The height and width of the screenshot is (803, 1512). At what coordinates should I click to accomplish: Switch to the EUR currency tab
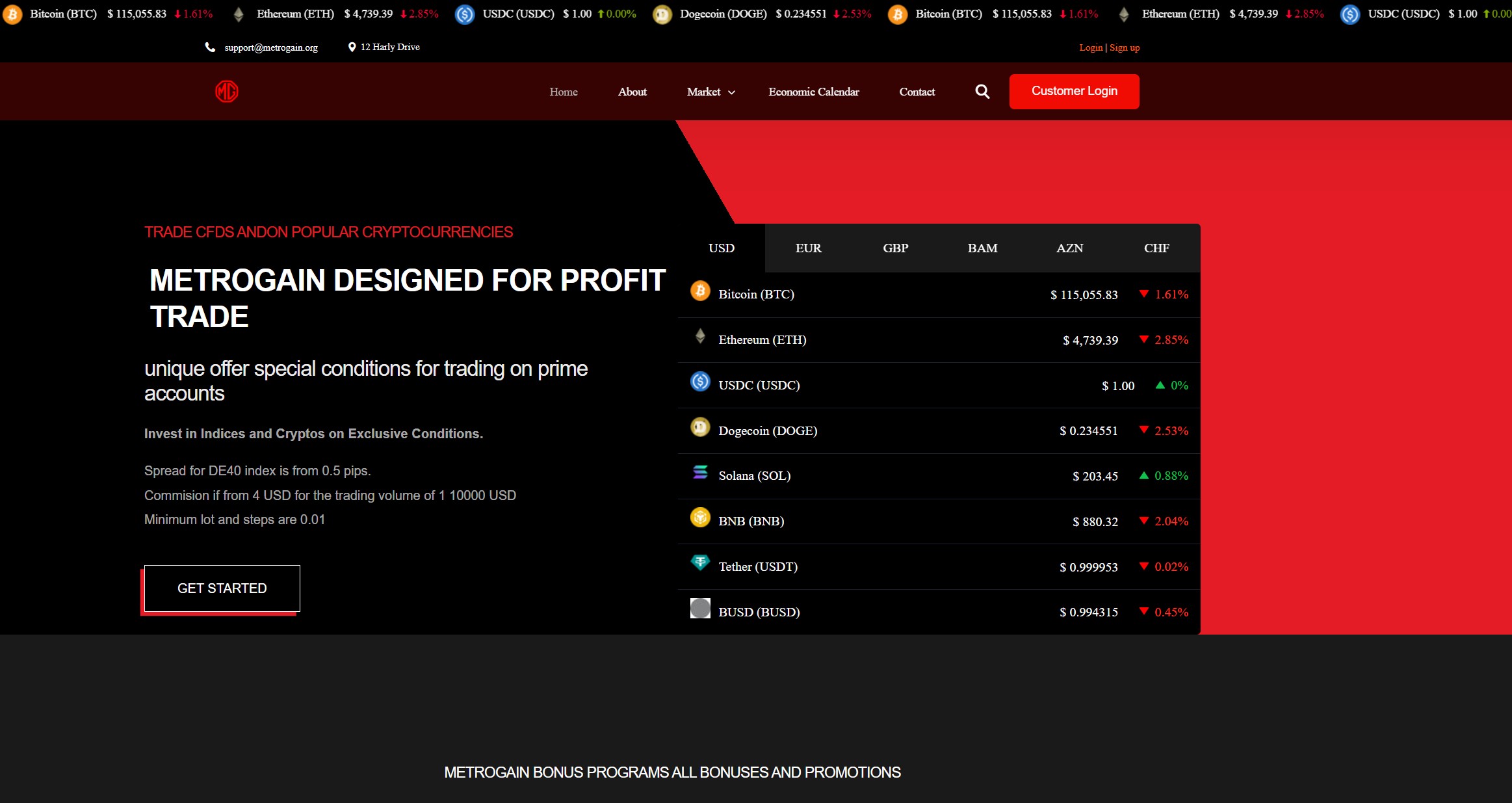[x=808, y=248]
